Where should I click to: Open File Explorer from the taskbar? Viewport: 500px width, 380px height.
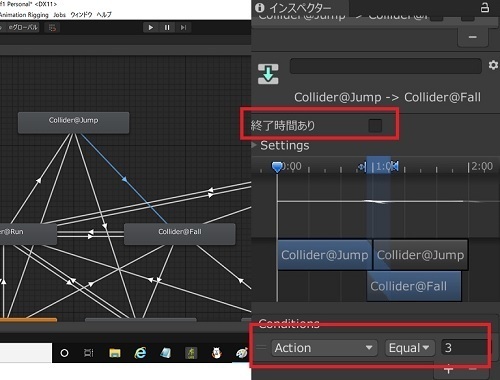tap(115, 353)
